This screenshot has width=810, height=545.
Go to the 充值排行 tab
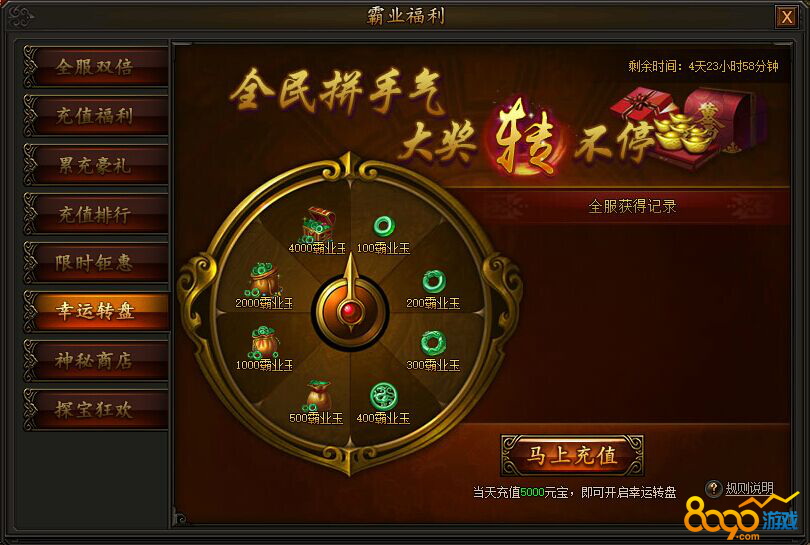96,214
